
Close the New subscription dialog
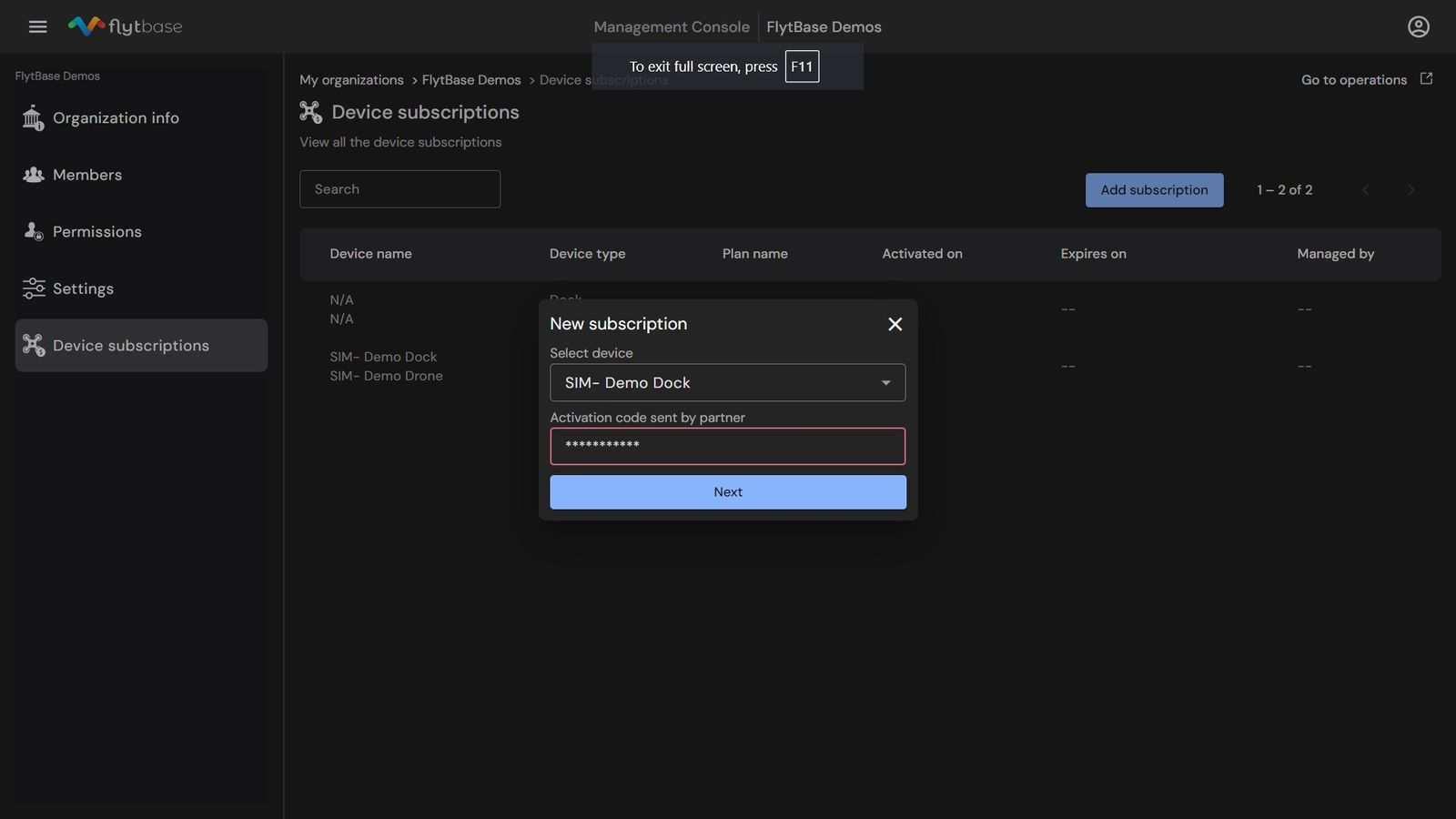(895, 324)
